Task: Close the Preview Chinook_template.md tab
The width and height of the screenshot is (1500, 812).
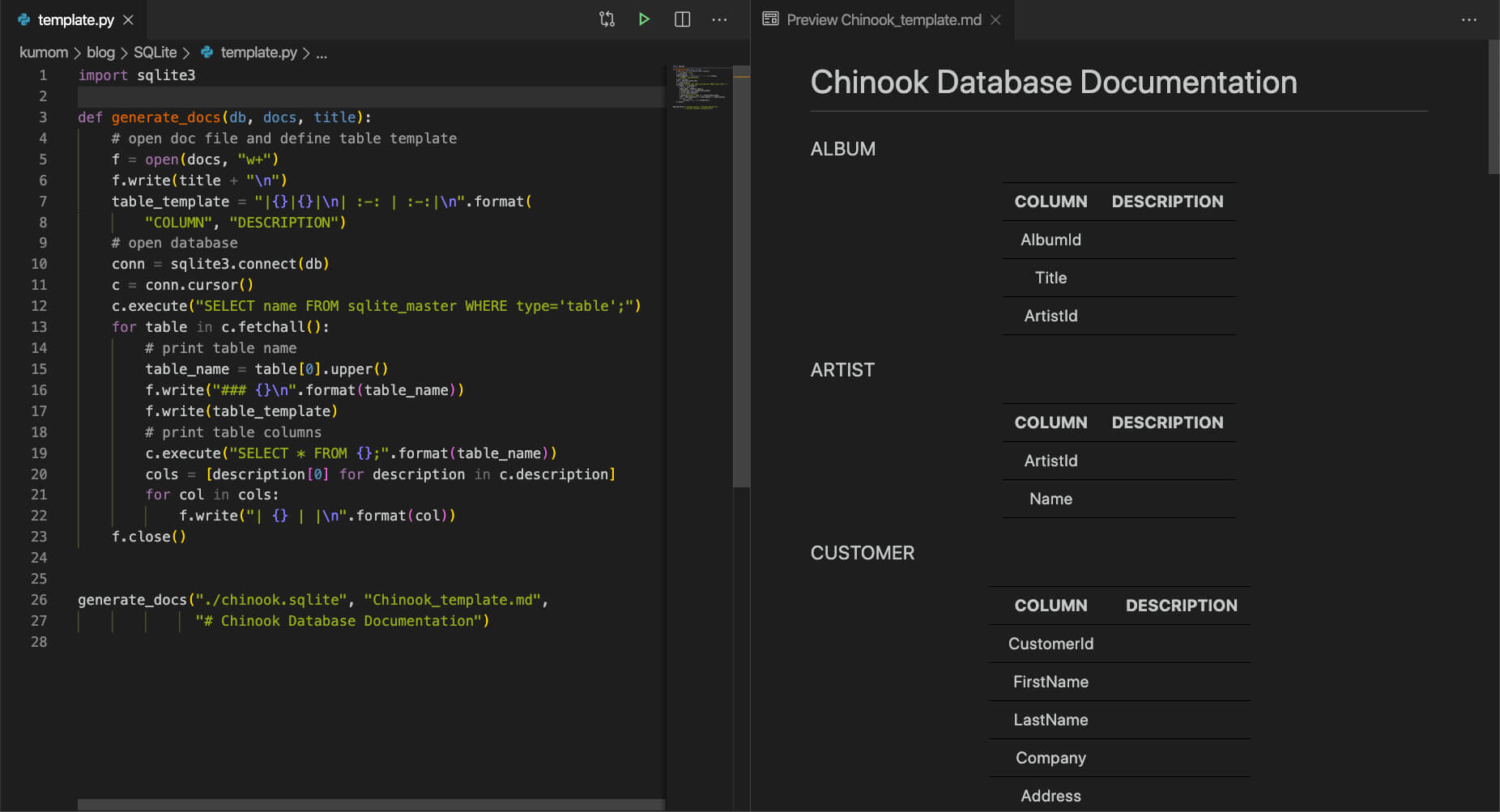Action: click(995, 19)
